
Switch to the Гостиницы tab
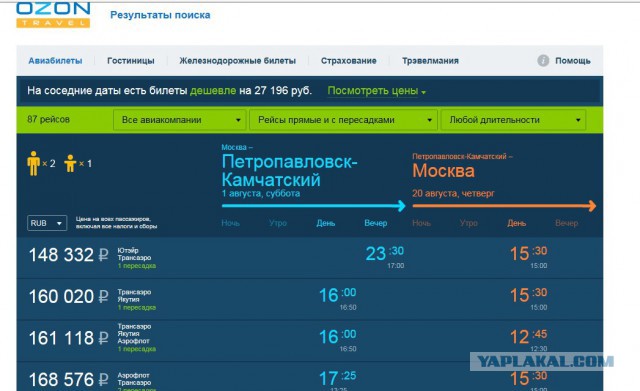131,61
